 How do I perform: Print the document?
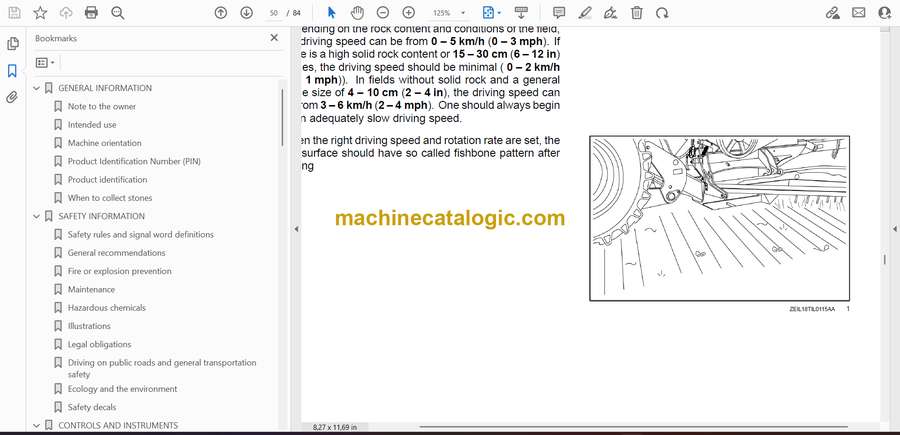pyautogui.click(x=91, y=13)
